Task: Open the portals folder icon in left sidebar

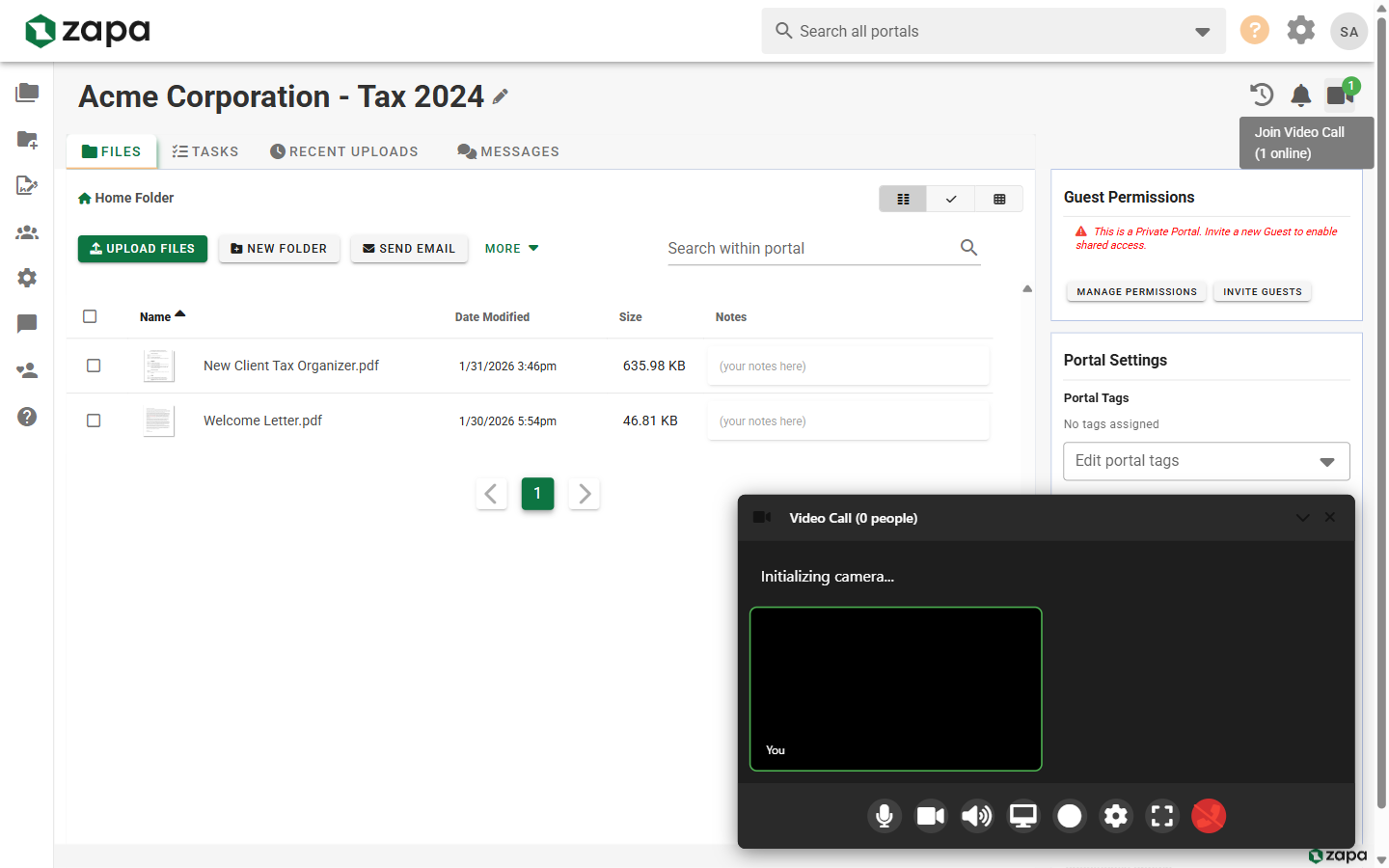Action: coord(27,93)
